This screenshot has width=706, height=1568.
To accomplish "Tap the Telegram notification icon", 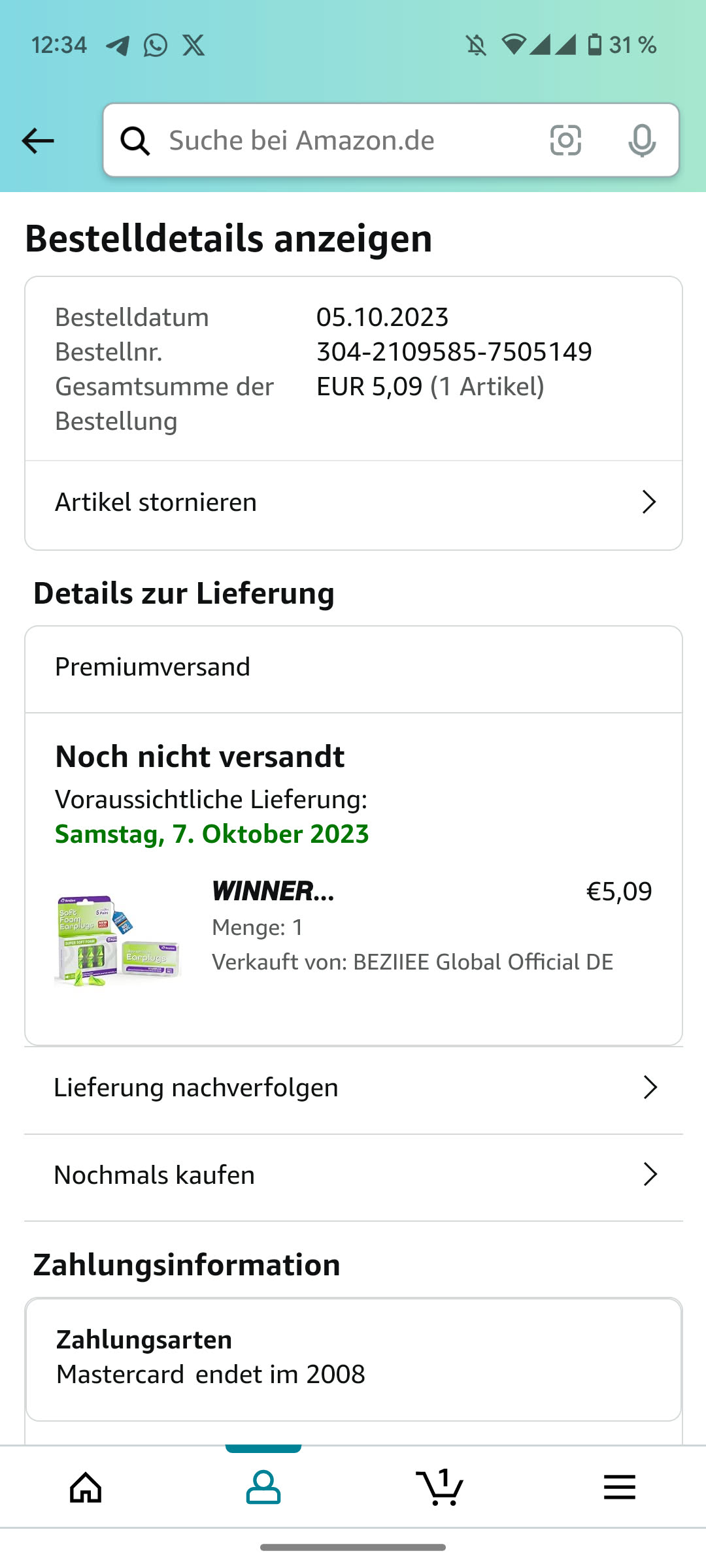I will click(118, 45).
